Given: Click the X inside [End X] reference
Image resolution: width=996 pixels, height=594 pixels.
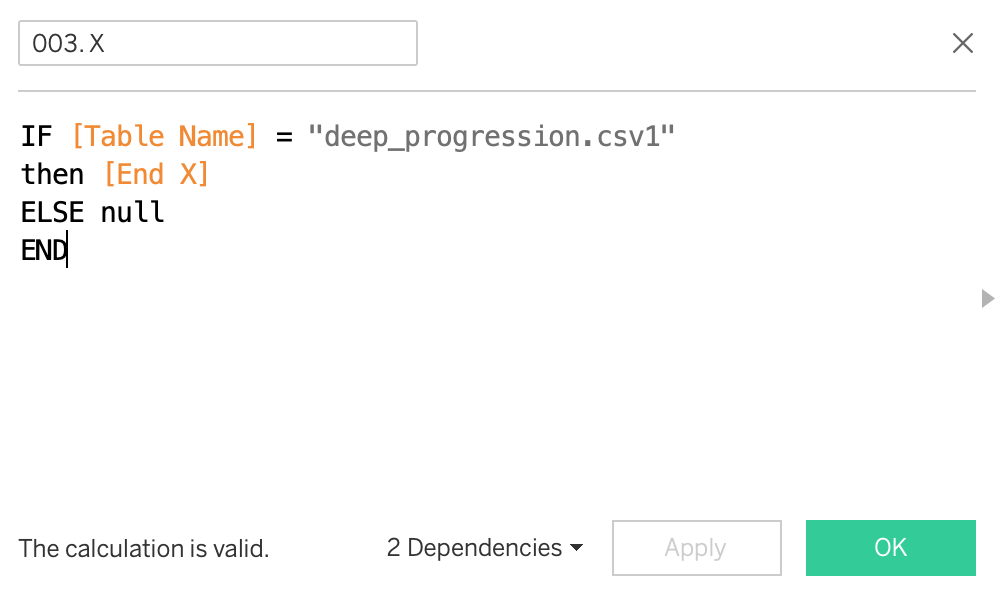Looking at the screenshot, I should 188,174.
